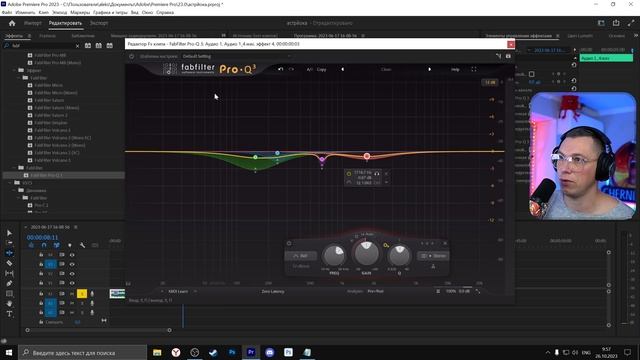Select the Ripple Edit tool
This screenshot has width=640, height=360.
click(9, 253)
